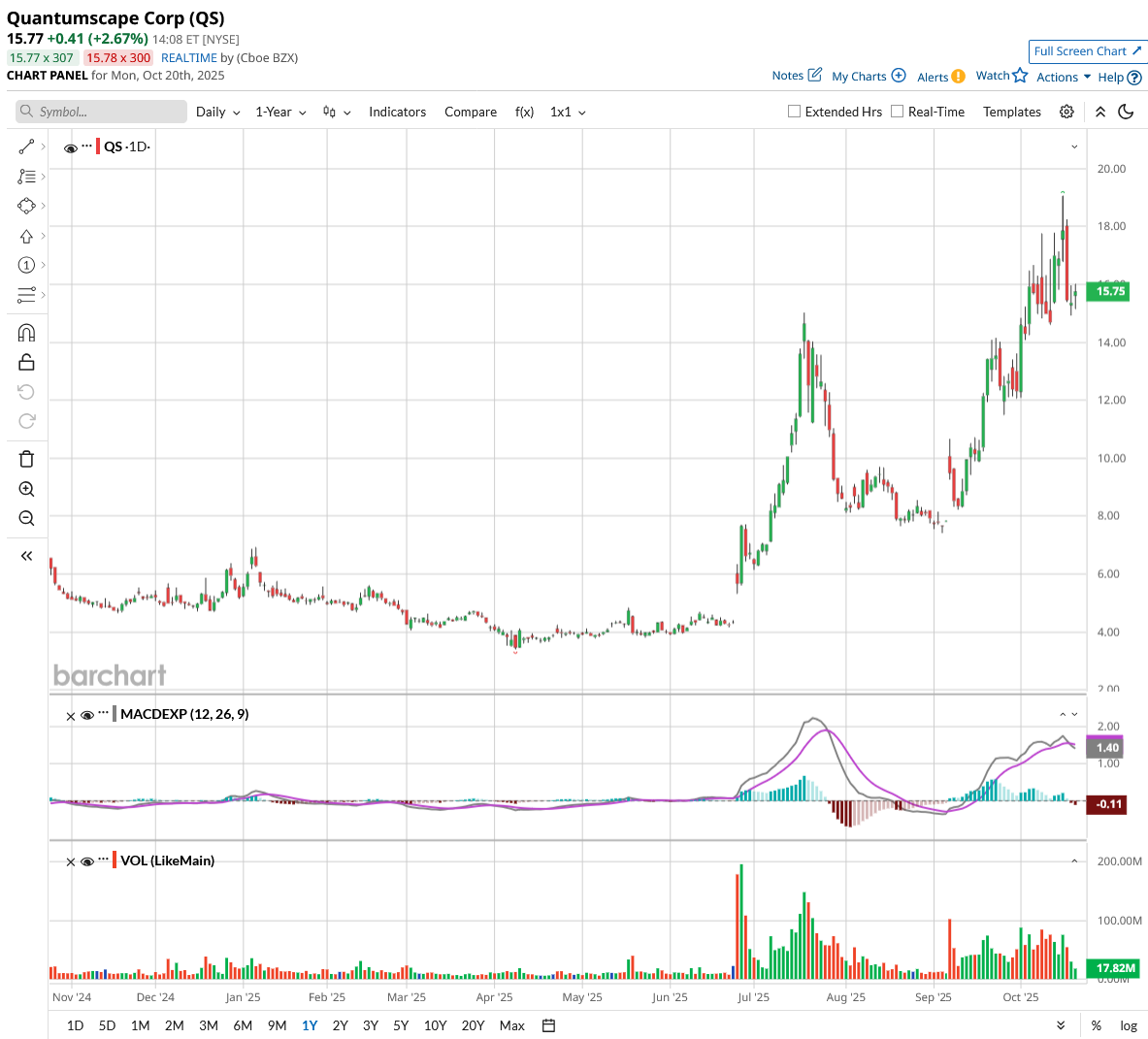The width and height of the screenshot is (1148, 1039).
Task: Click the Compare button
Action: click(471, 112)
